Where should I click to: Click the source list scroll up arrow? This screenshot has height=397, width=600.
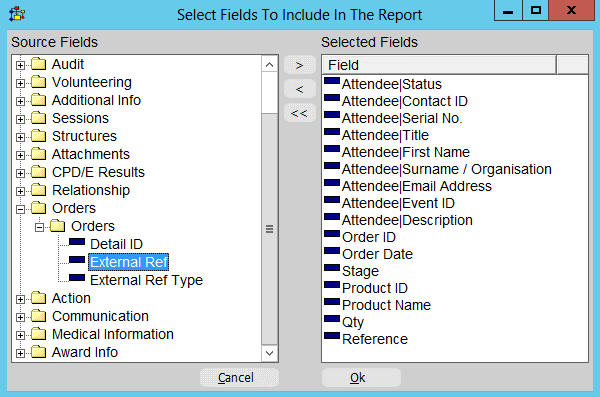[x=269, y=64]
